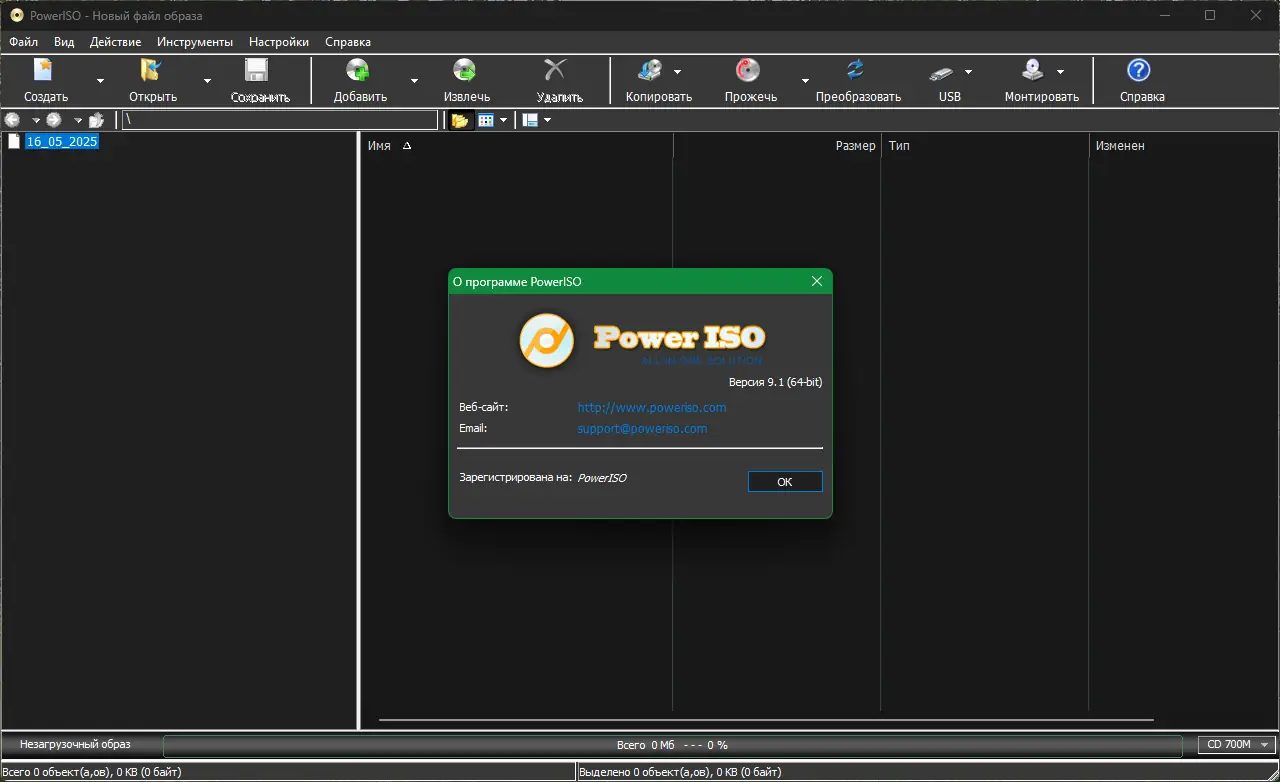Open the Настройки menu

click(279, 42)
